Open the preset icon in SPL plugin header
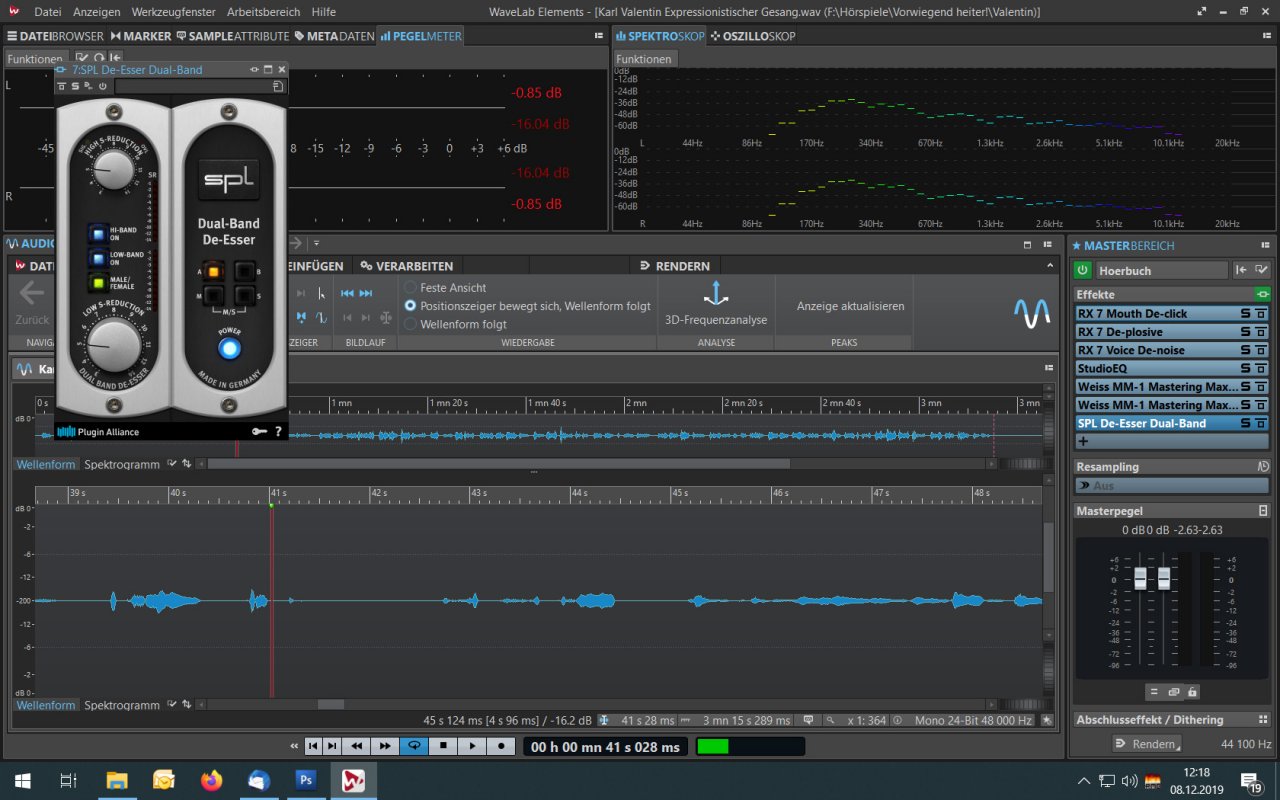Screen dimensions: 1280x800 coord(278,87)
